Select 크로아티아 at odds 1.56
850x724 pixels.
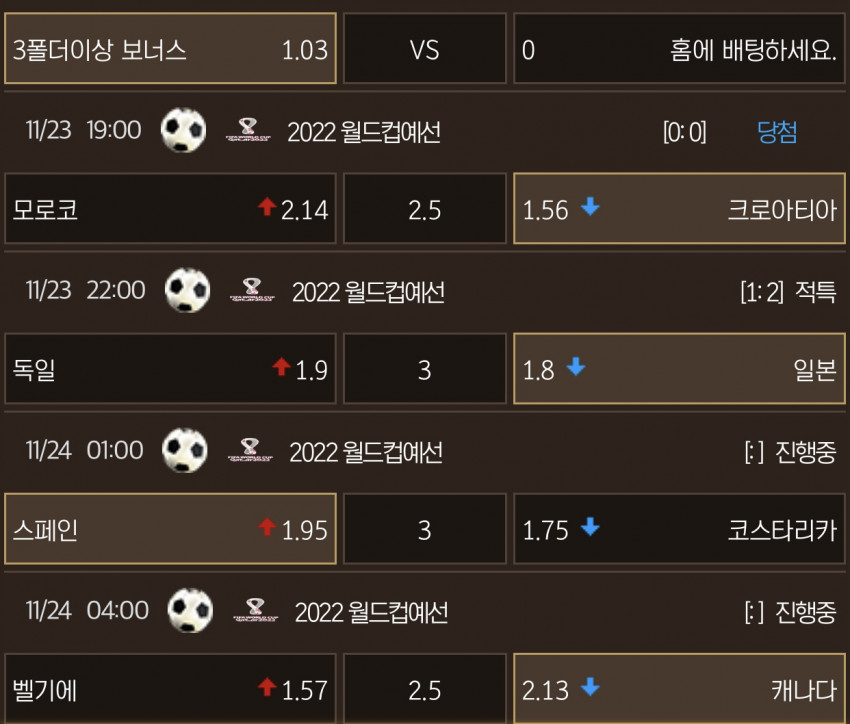pos(679,209)
